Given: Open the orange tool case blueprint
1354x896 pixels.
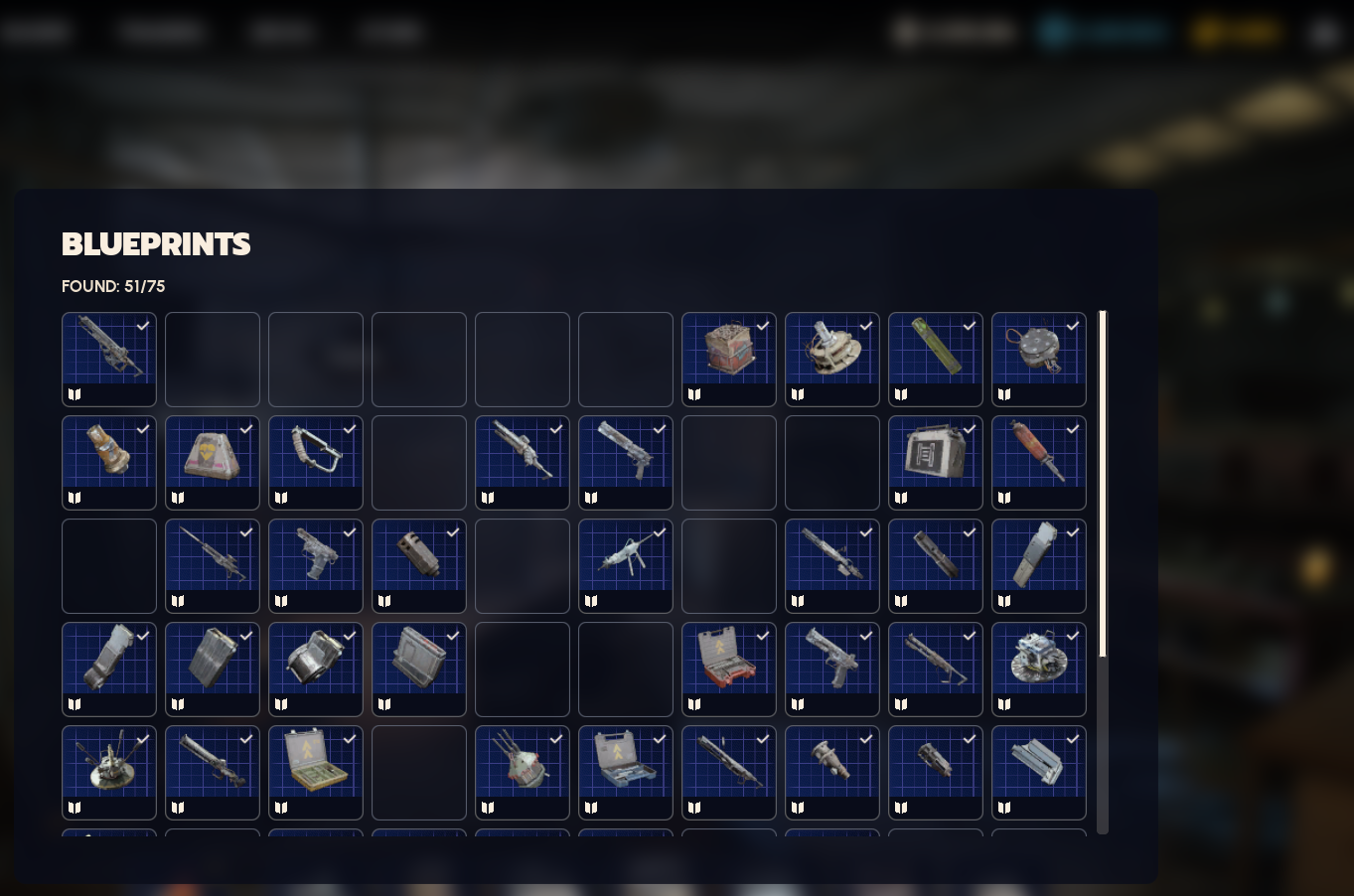Looking at the screenshot, I should point(729,670).
